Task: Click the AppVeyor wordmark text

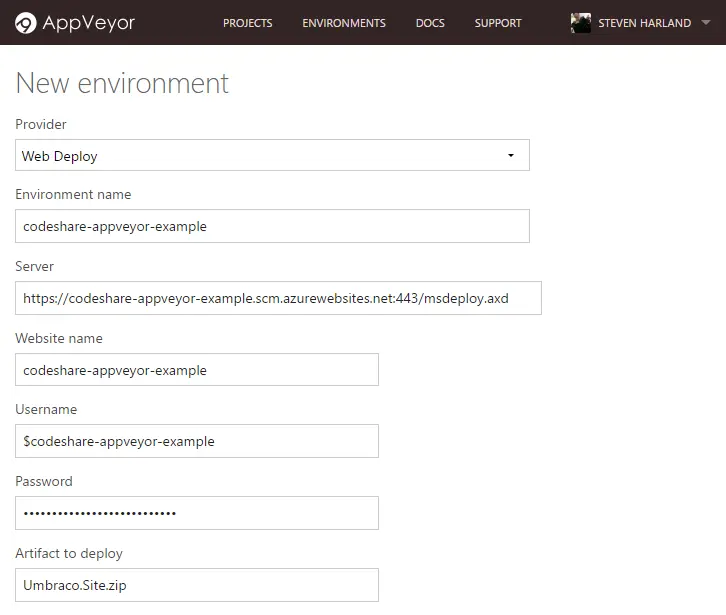Action: tap(88, 22)
